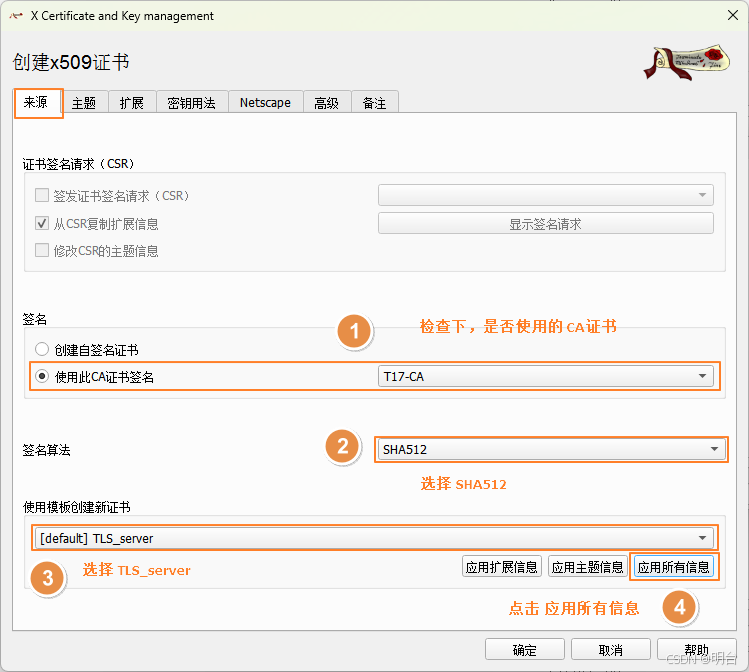Open the empty CSR selection dropdown
Viewport: 749px width, 672px height.
pos(546,195)
